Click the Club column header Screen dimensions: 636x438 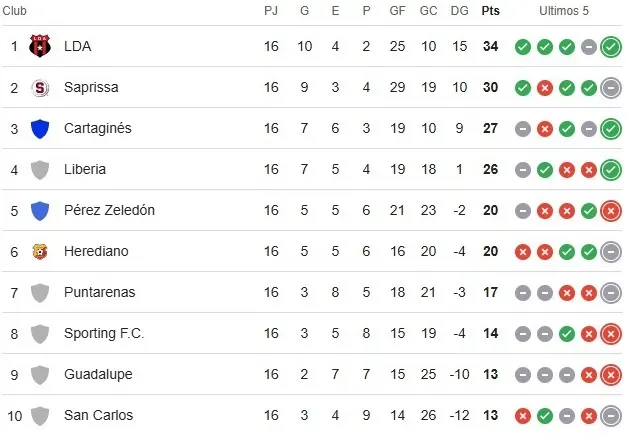17,10
